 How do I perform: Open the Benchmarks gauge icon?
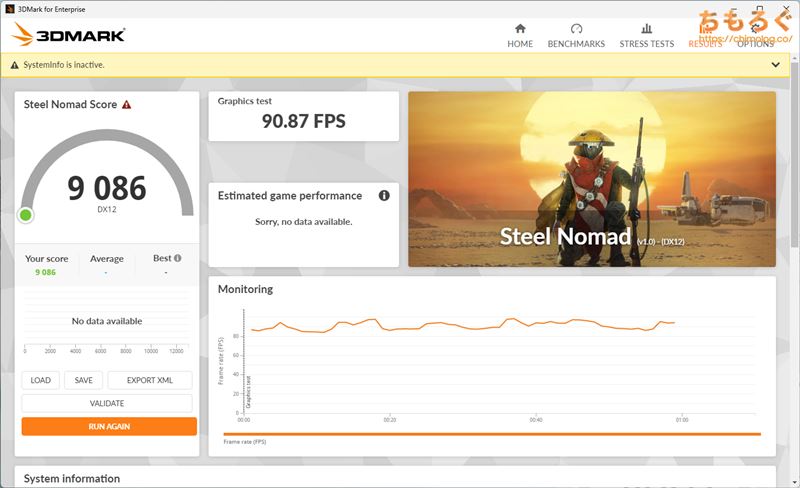click(x=576, y=28)
